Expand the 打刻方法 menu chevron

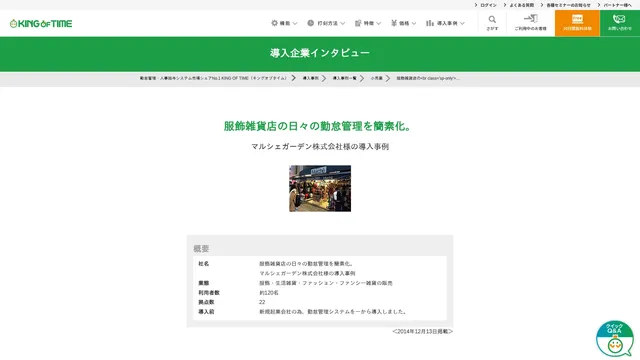(342, 24)
